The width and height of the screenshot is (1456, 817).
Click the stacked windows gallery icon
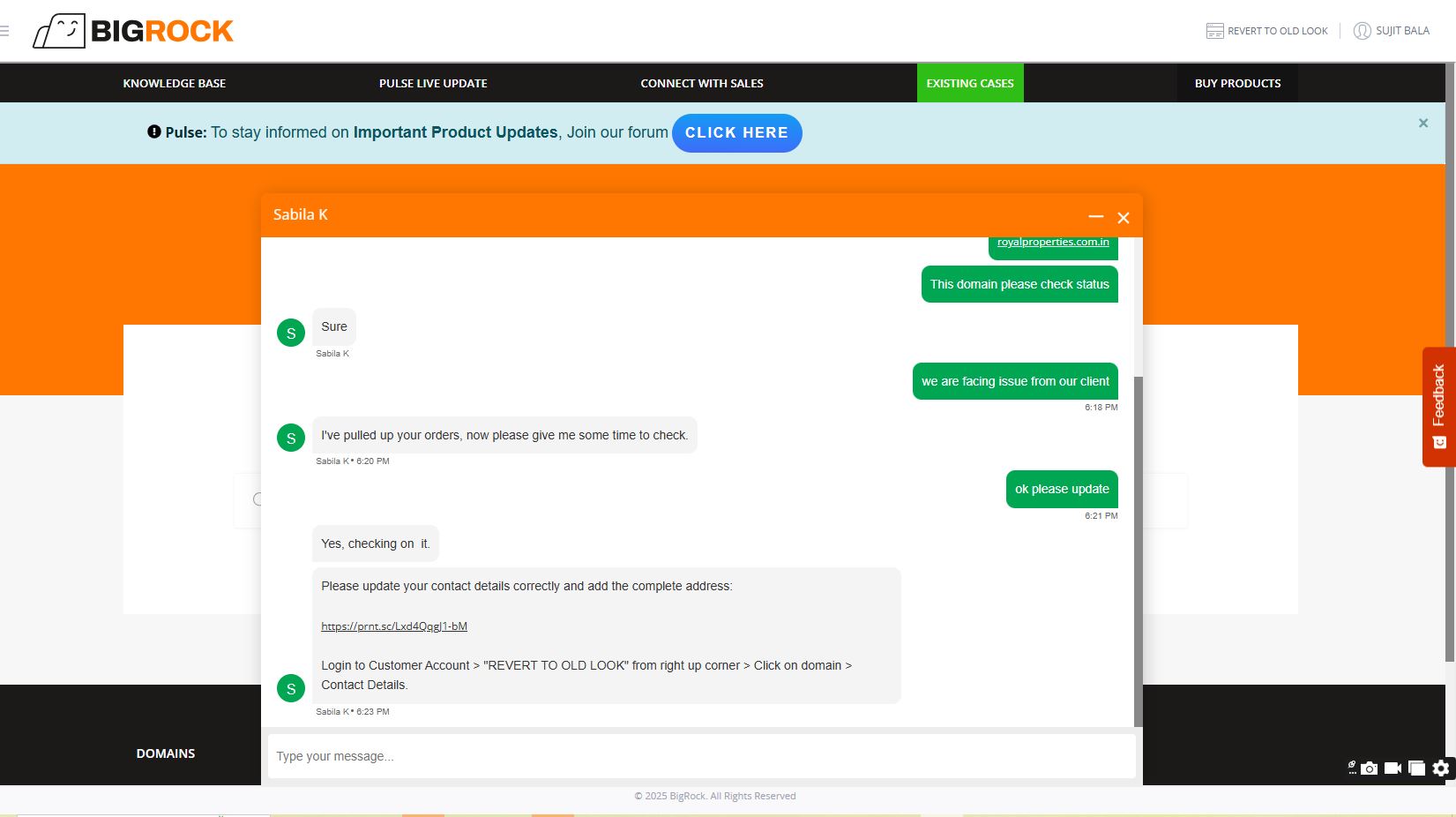[1416, 768]
